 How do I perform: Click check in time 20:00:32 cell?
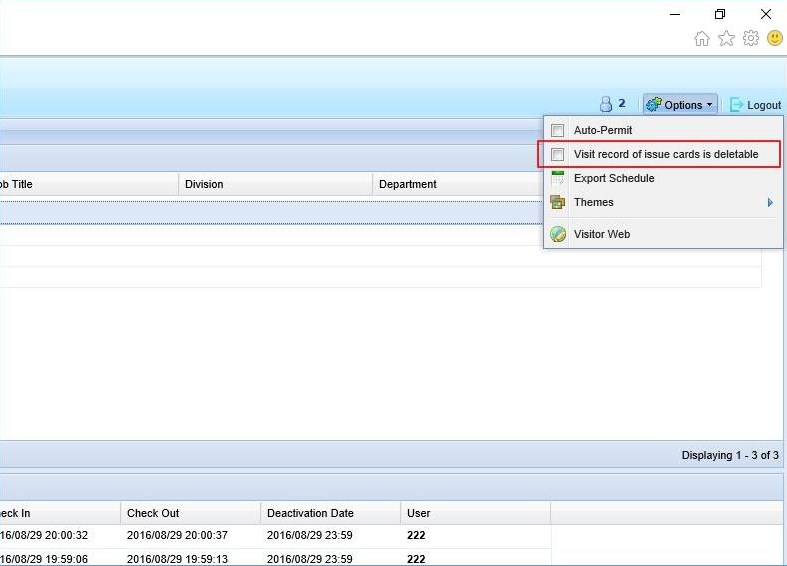44,535
